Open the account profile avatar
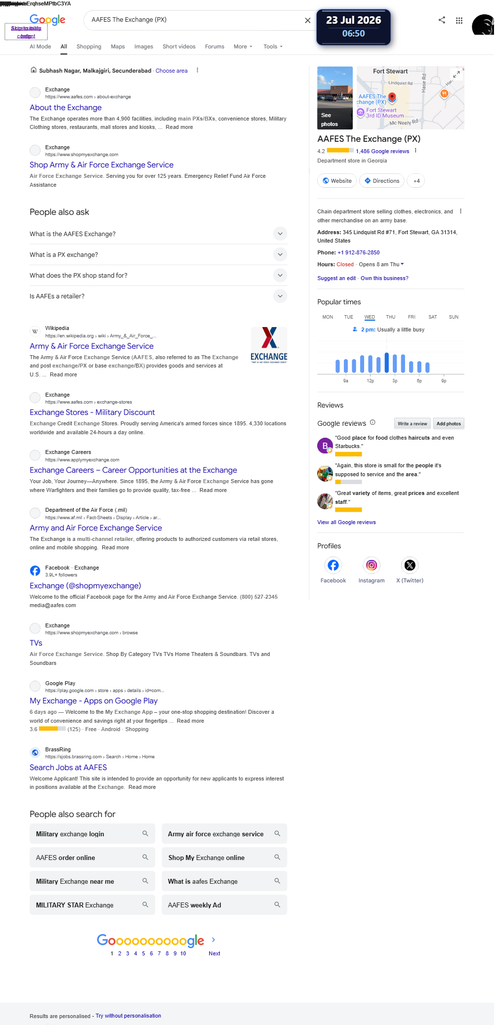 (x=483, y=25)
